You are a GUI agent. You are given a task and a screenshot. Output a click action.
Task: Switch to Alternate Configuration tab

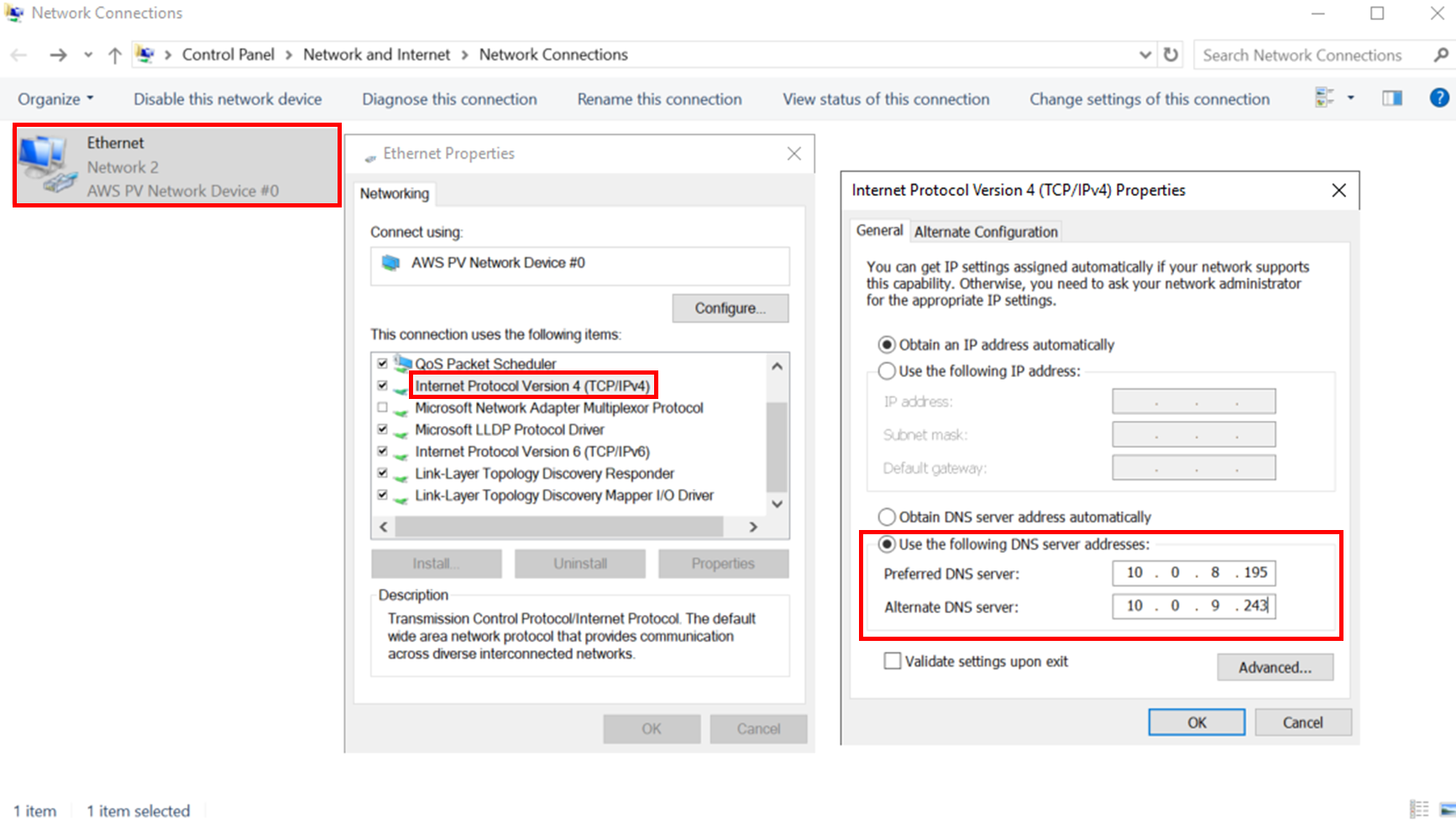[986, 232]
